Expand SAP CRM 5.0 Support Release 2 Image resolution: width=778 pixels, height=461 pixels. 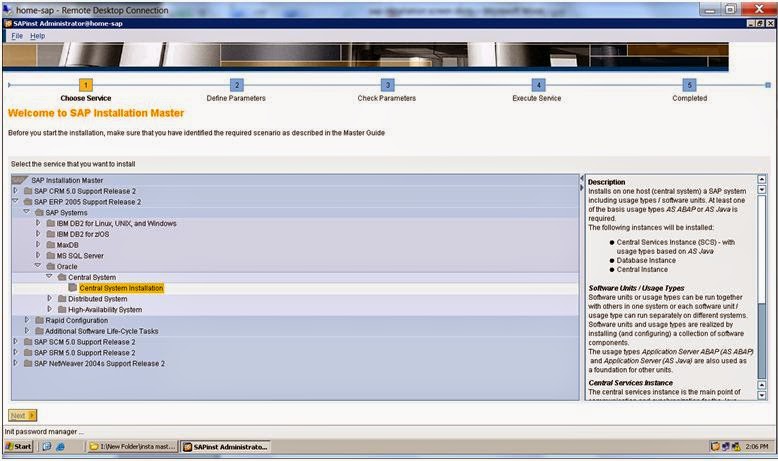coord(15,191)
